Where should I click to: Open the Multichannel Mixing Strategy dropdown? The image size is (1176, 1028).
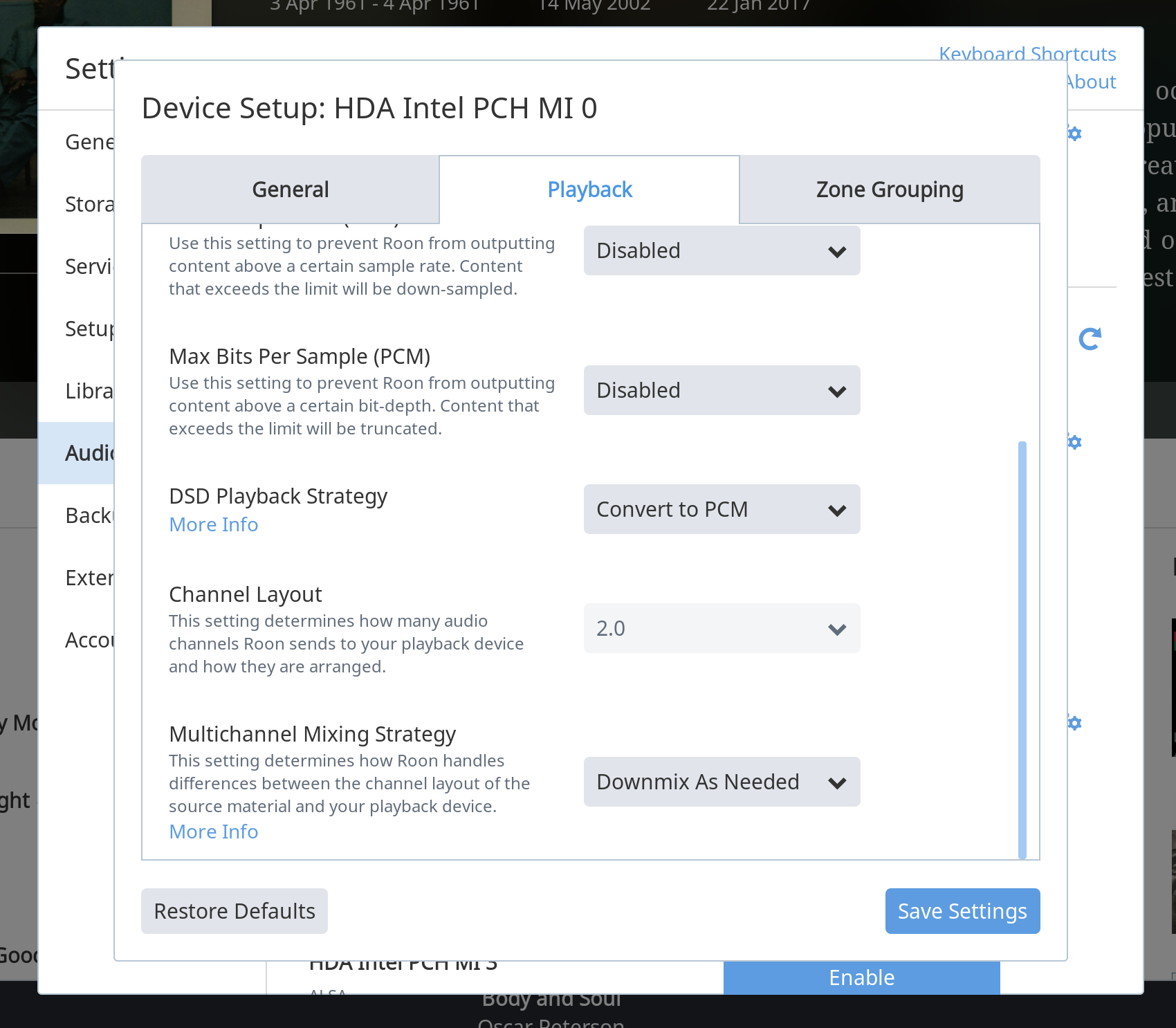click(x=722, y=782)
